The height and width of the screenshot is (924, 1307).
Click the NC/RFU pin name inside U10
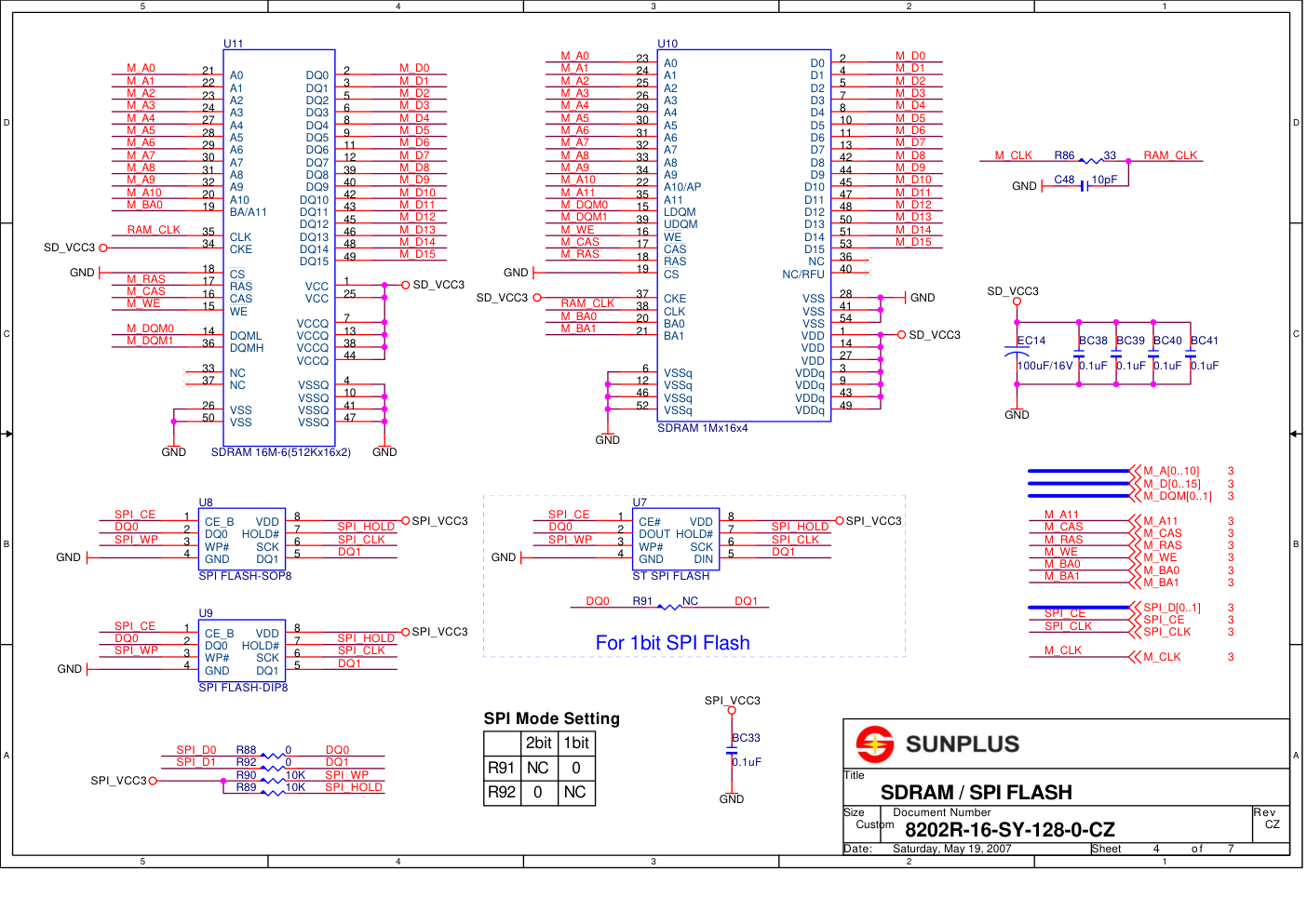coord(803,275)
